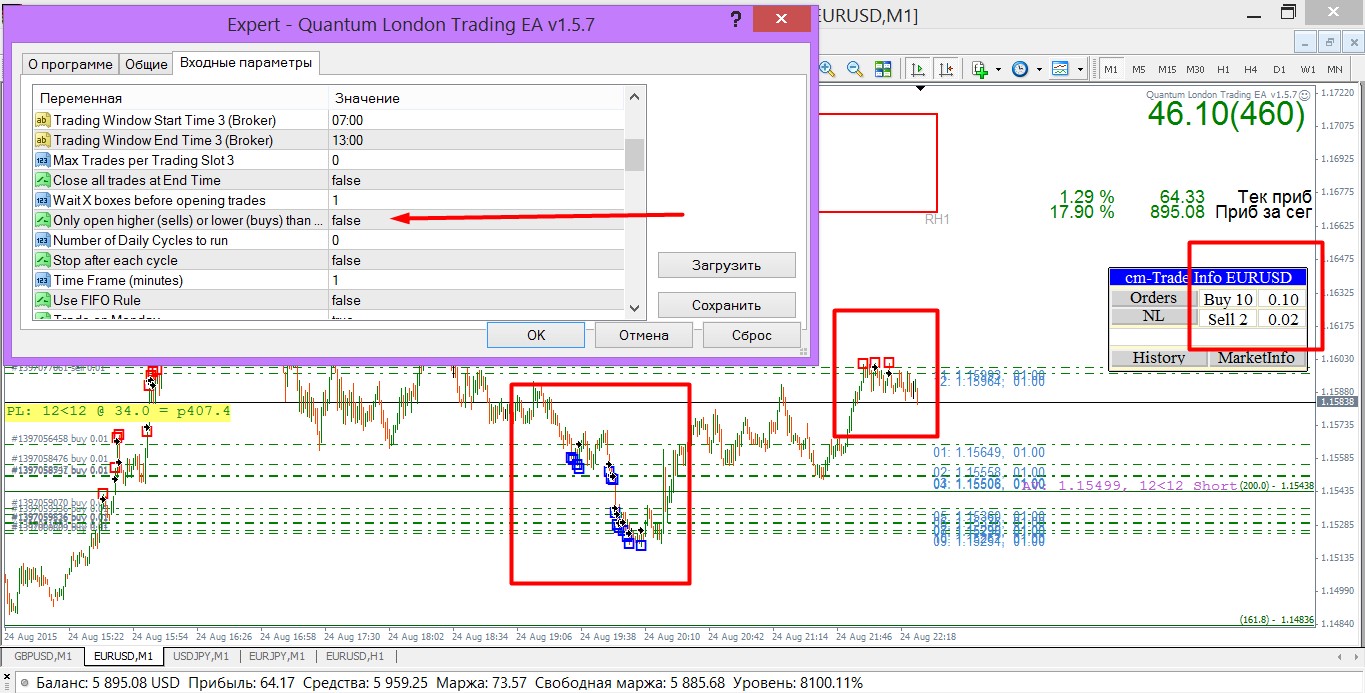Click the Add Indicator icon with green plus
This screenshot has width=1365, height=693.
[979, 69]
